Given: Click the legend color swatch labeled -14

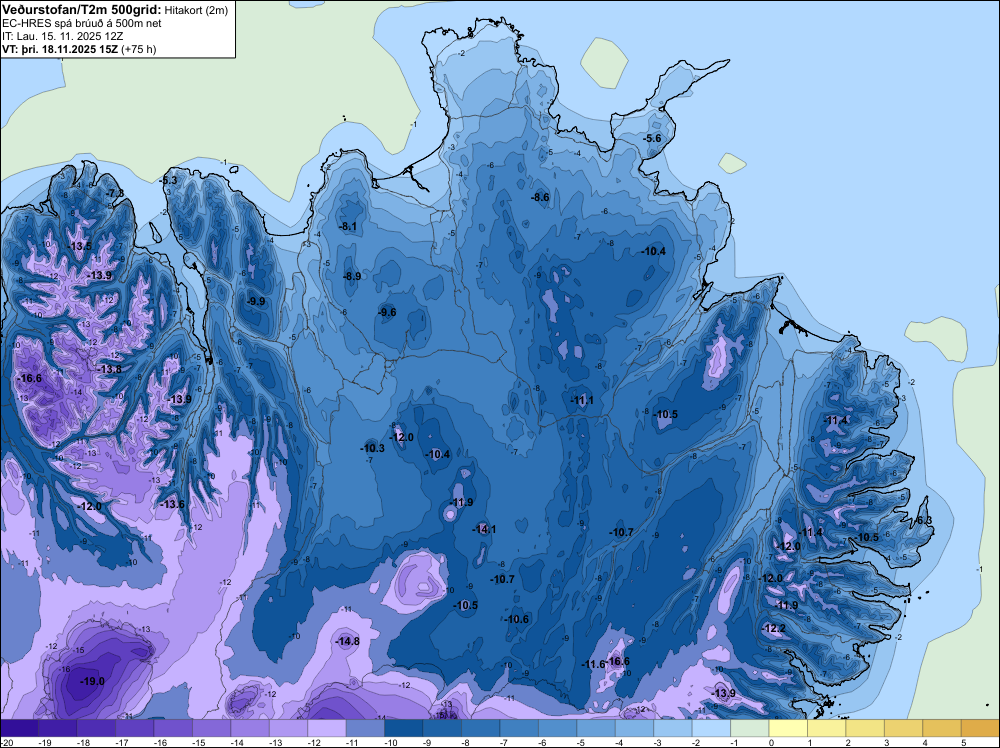Looking at the screenshot, I should [x=250, y=728].
